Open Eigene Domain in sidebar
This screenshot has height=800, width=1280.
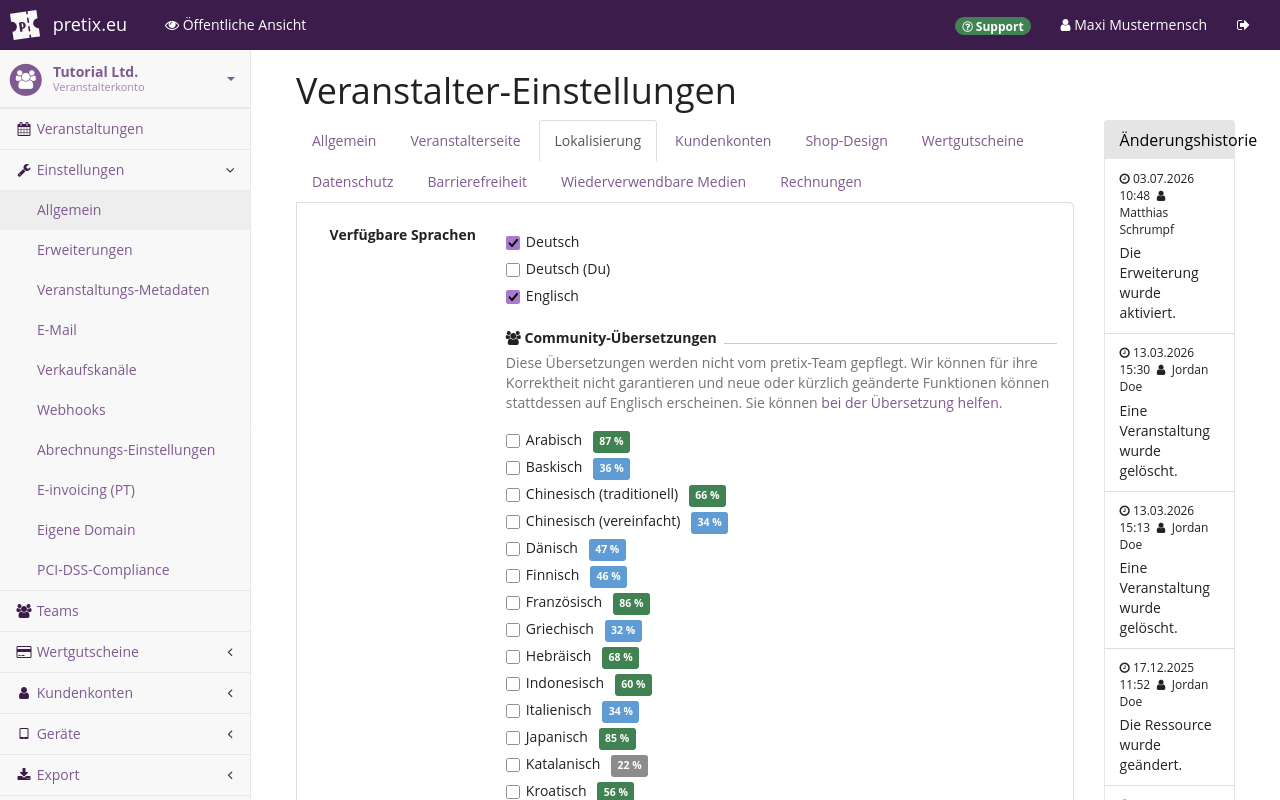[x=125, y=530]
